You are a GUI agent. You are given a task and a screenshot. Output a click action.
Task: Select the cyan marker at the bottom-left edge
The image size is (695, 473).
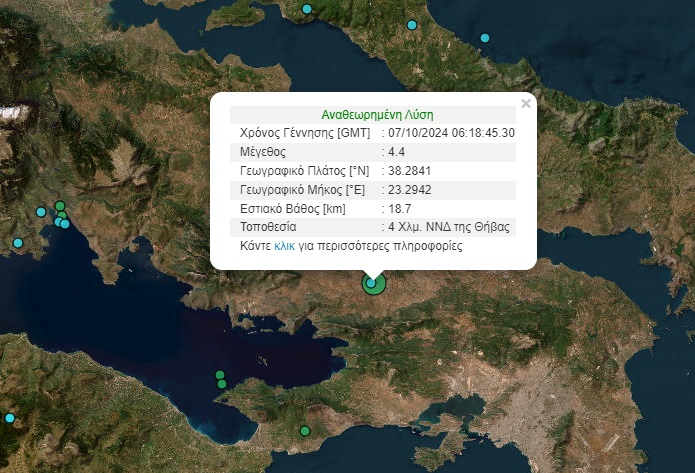coord(10,418)
